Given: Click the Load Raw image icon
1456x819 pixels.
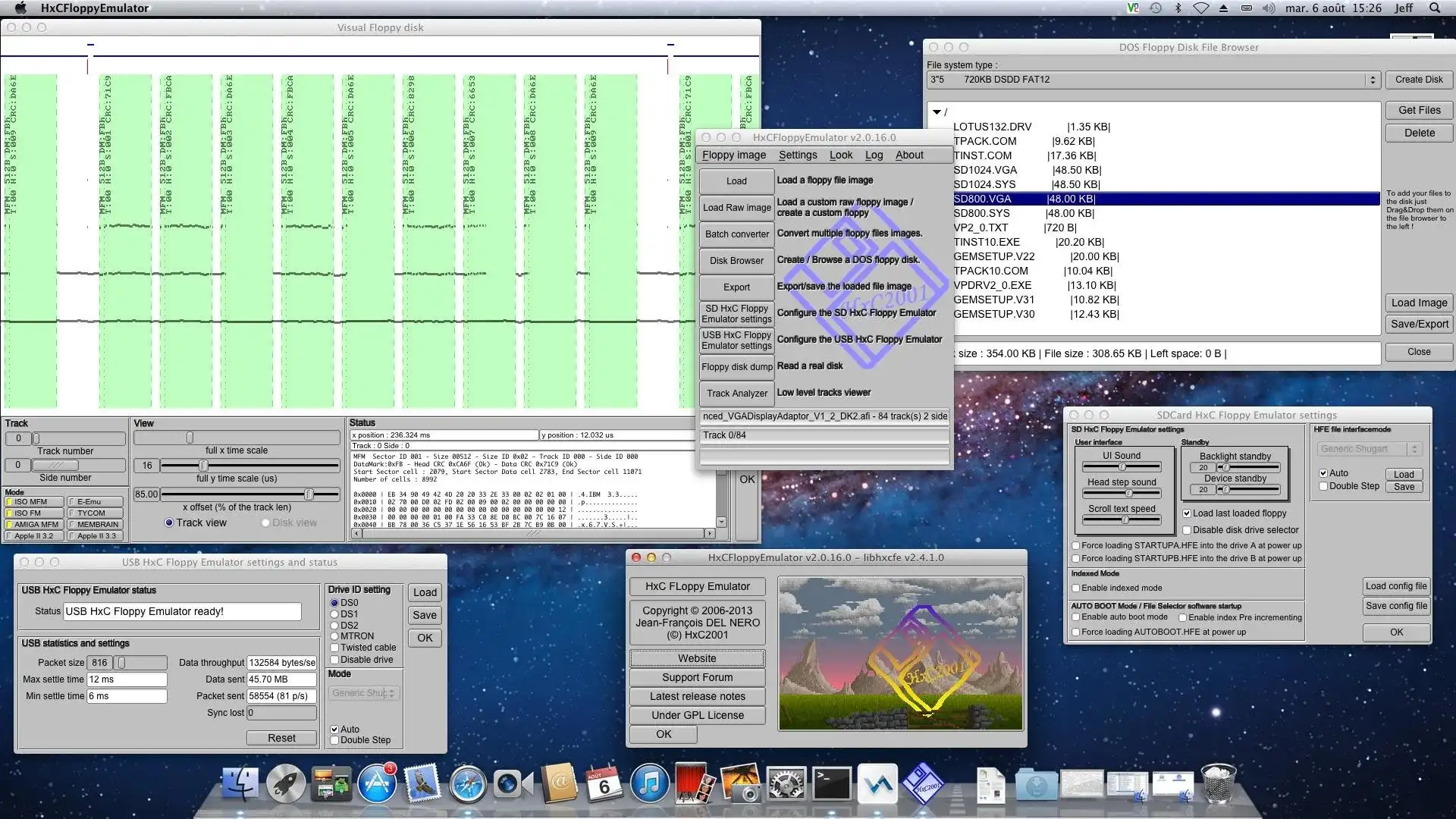Looking at the screenshot, I should [737, 207].
